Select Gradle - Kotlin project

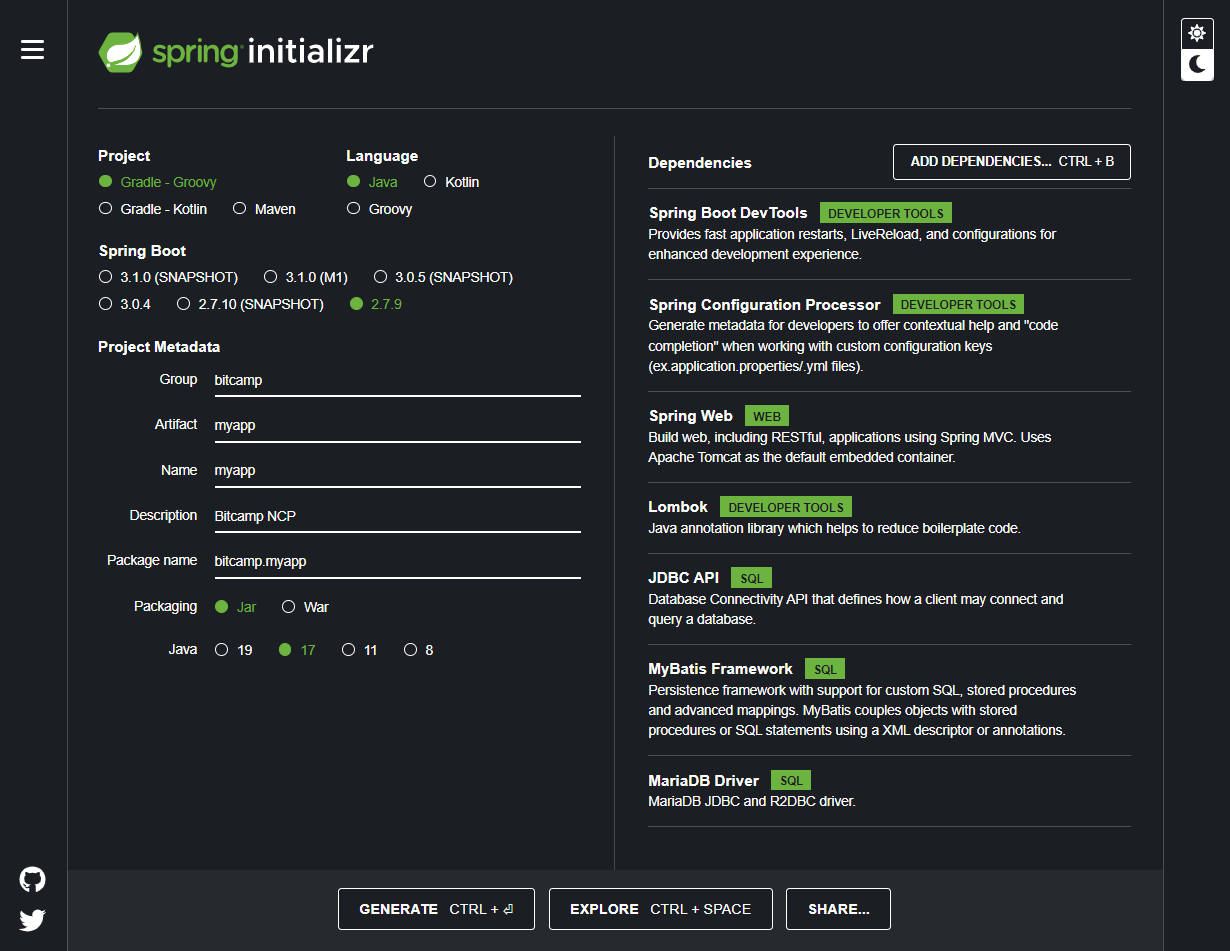coord(153,209)
